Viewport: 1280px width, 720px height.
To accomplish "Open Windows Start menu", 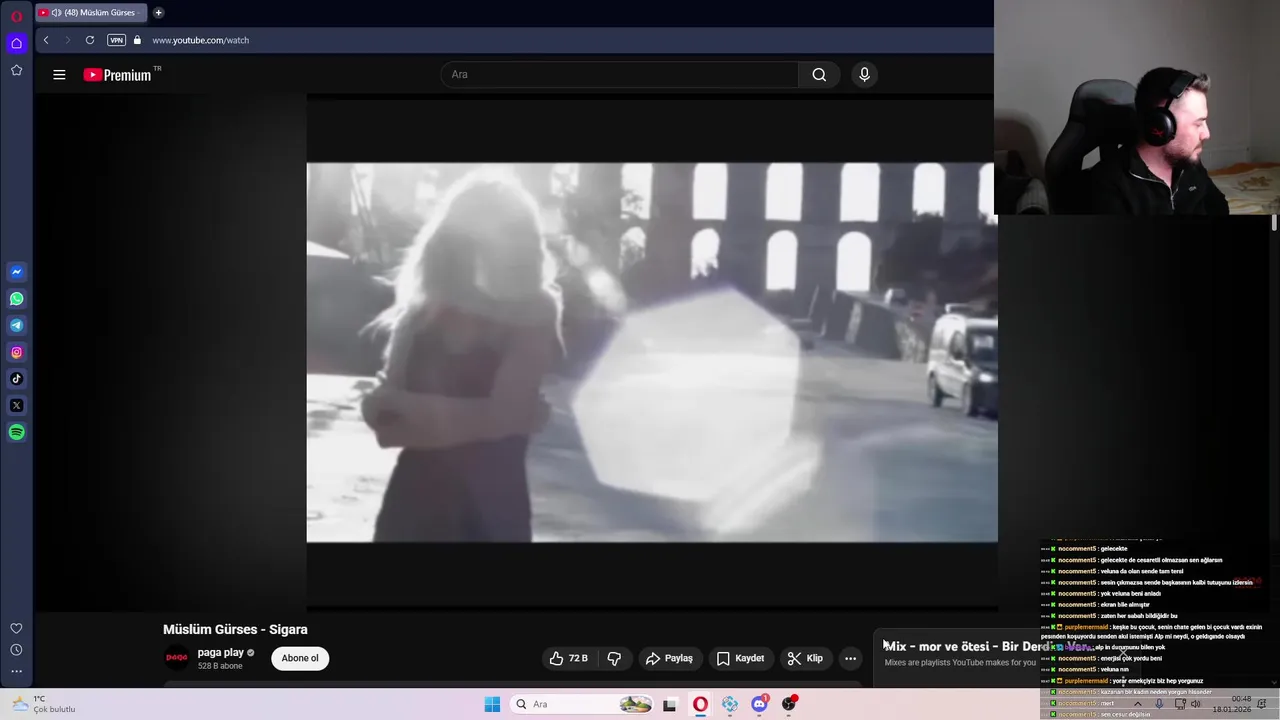I will point(492,704).
